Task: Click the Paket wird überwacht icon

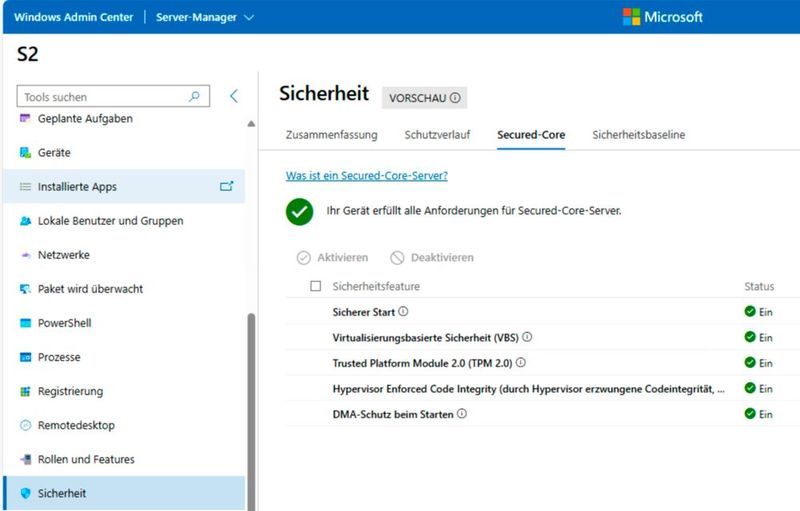Action: (x=25, y=289)
